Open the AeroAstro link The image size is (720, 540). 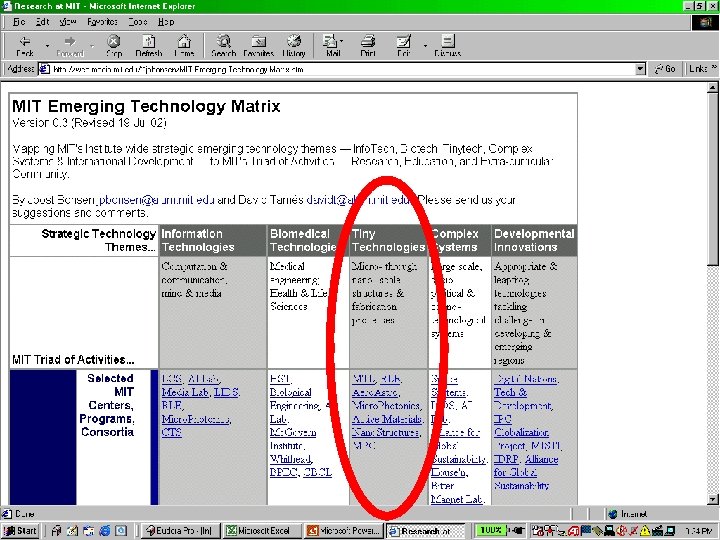click(x=376, y=393)
